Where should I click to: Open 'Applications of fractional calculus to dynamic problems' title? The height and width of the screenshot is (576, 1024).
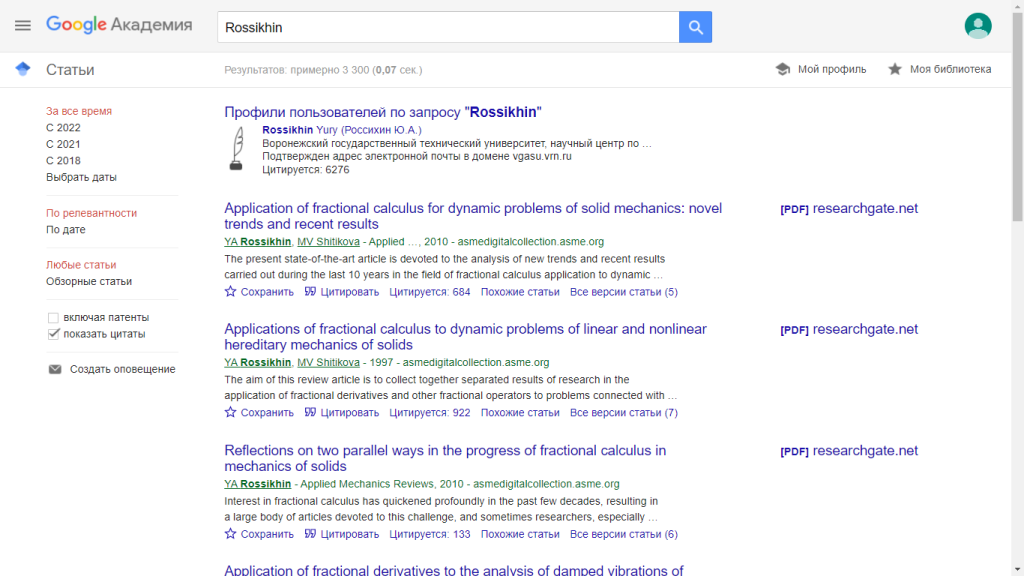[x=465, y=337]
